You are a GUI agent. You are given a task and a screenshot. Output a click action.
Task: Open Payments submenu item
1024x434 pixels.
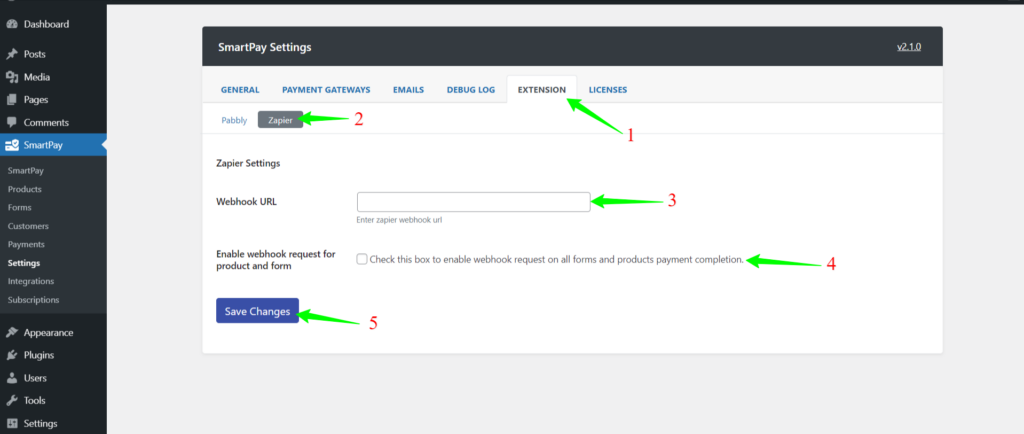pyautogui.click(x=26, y=244)
